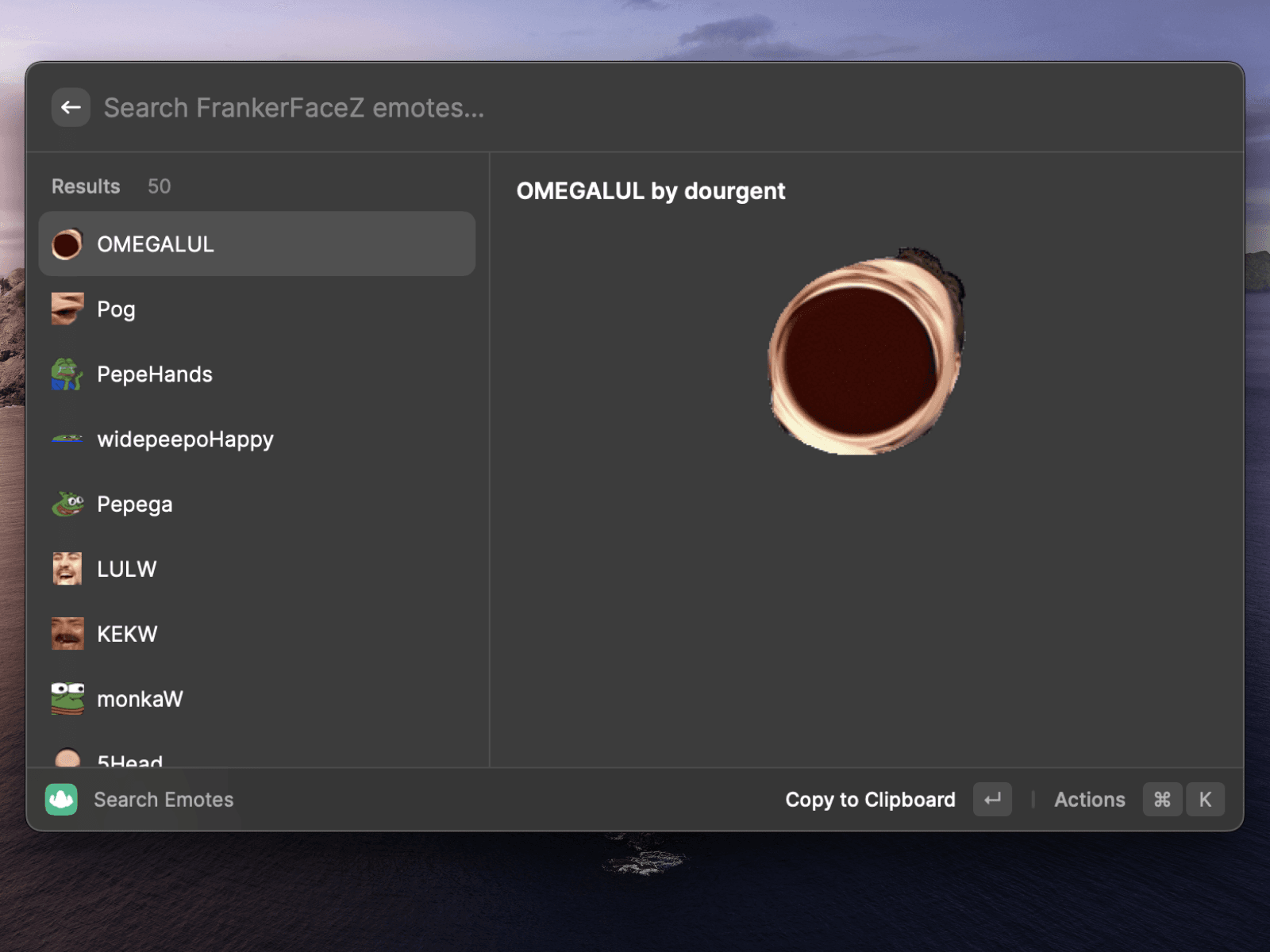Click the K key shortcut badge

1206,799
